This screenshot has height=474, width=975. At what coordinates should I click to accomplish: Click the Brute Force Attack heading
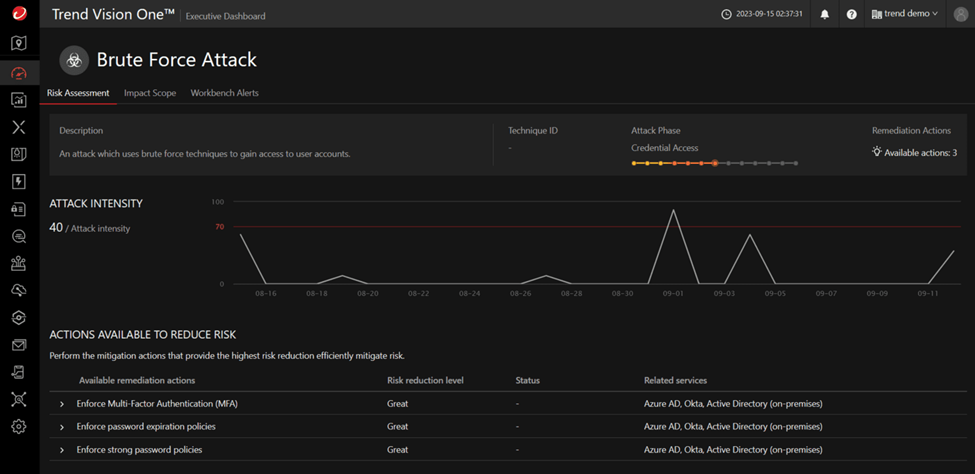point(177,60)
